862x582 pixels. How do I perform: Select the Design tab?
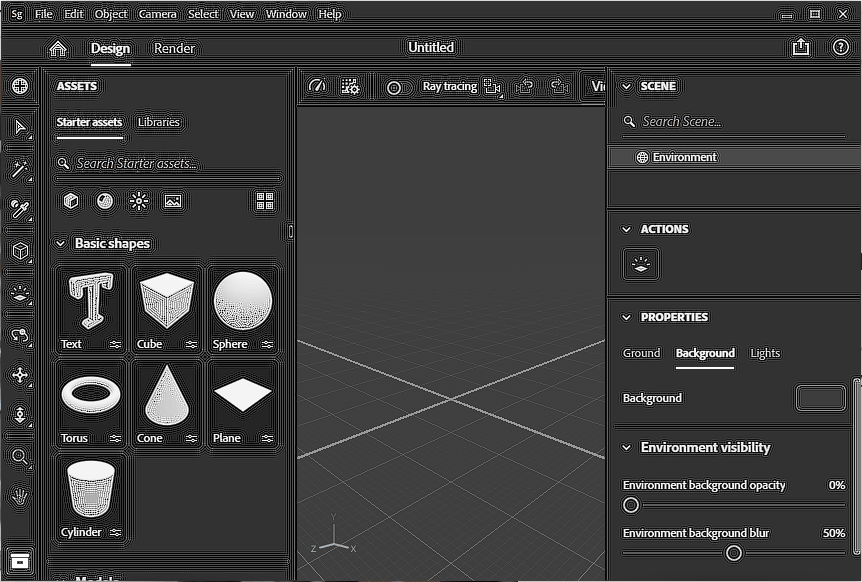110,48
